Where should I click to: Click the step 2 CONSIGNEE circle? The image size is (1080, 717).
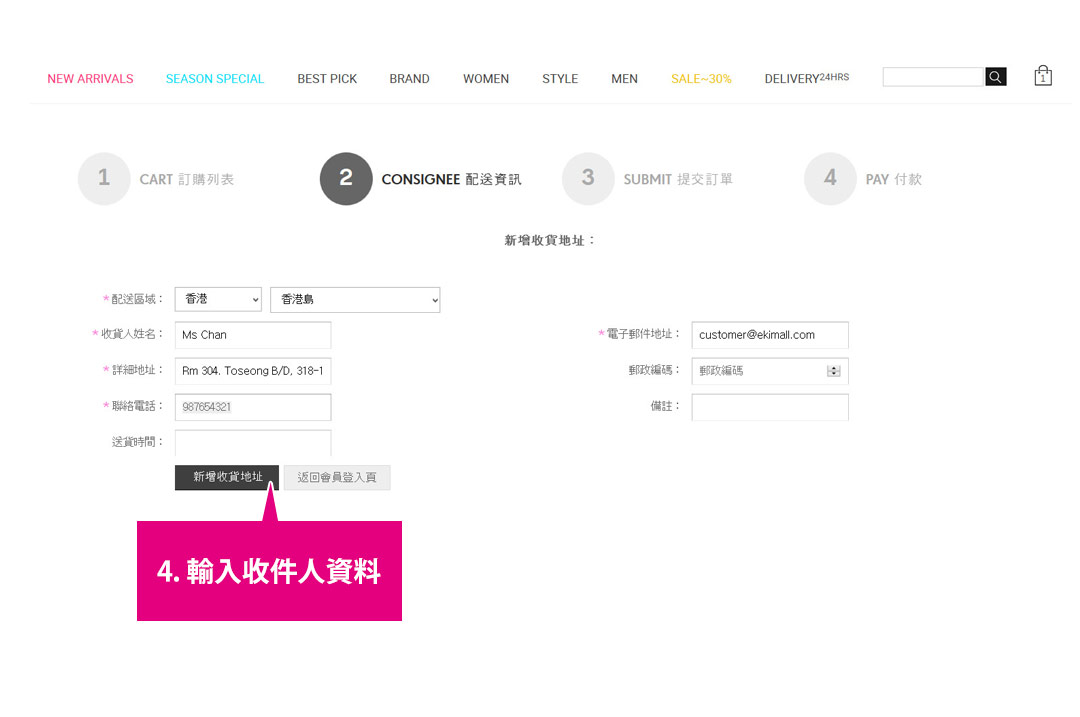346,179
